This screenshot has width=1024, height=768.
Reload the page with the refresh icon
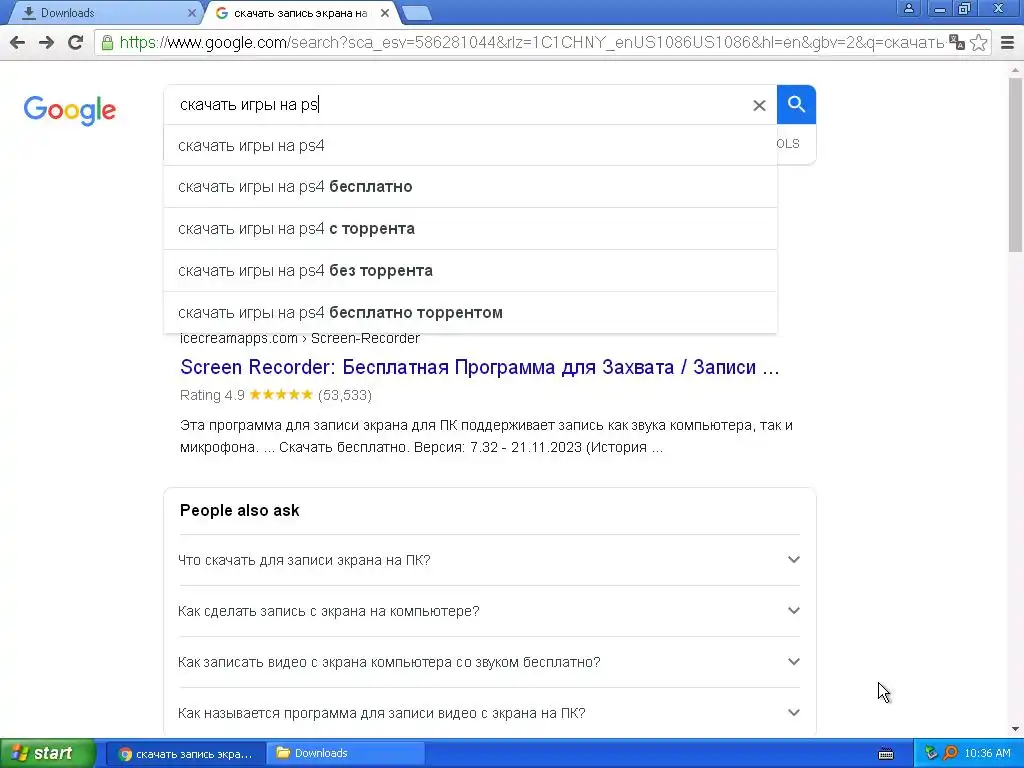point(76,42)
